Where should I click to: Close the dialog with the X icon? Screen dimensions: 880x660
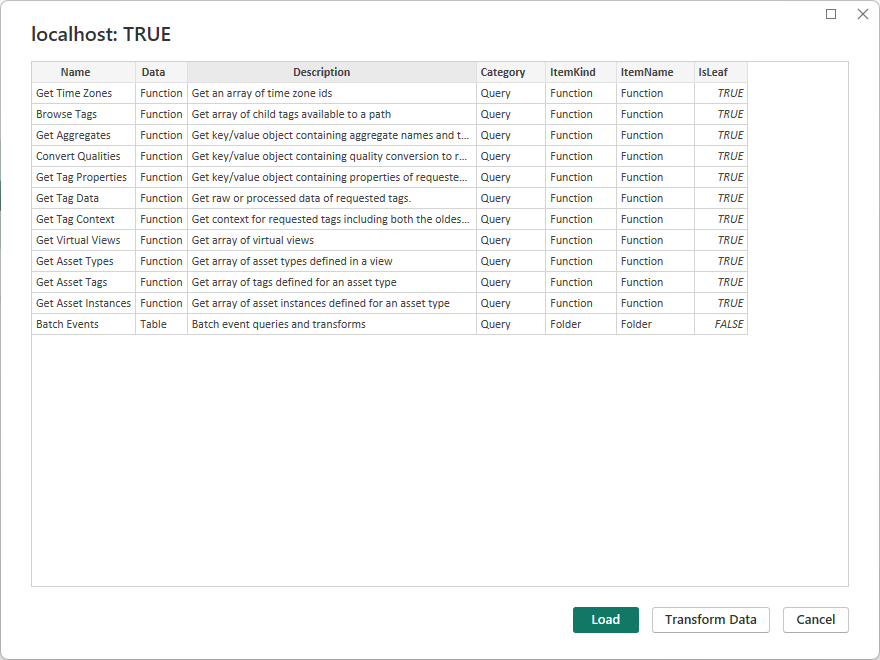862,14
